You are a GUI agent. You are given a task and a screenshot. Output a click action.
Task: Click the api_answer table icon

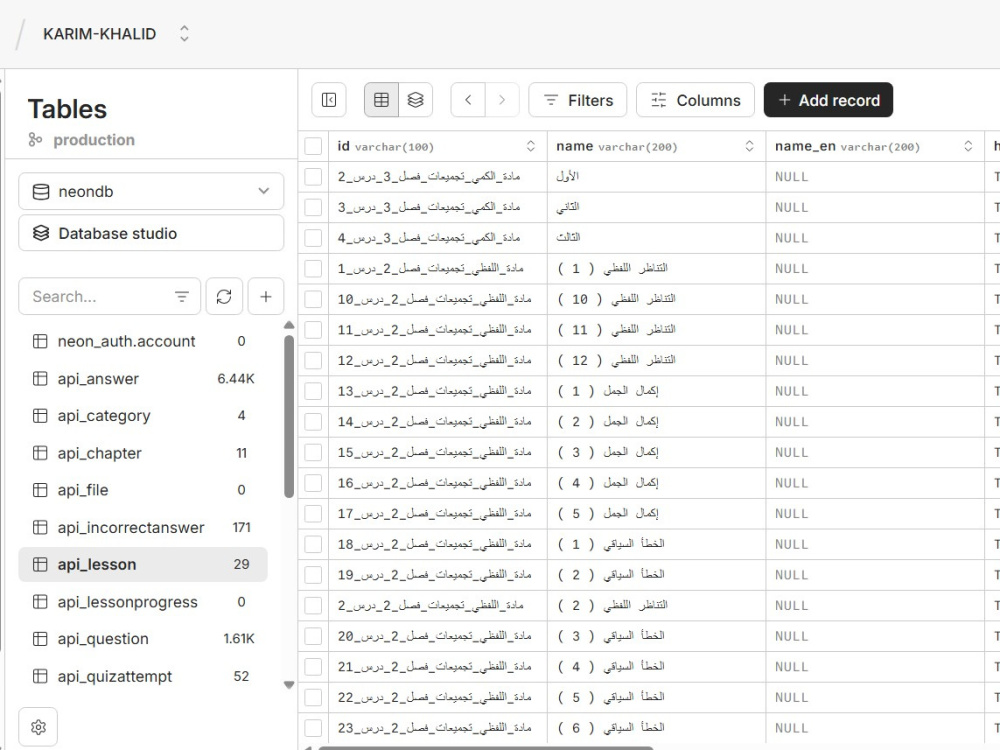tap(40, 379)
